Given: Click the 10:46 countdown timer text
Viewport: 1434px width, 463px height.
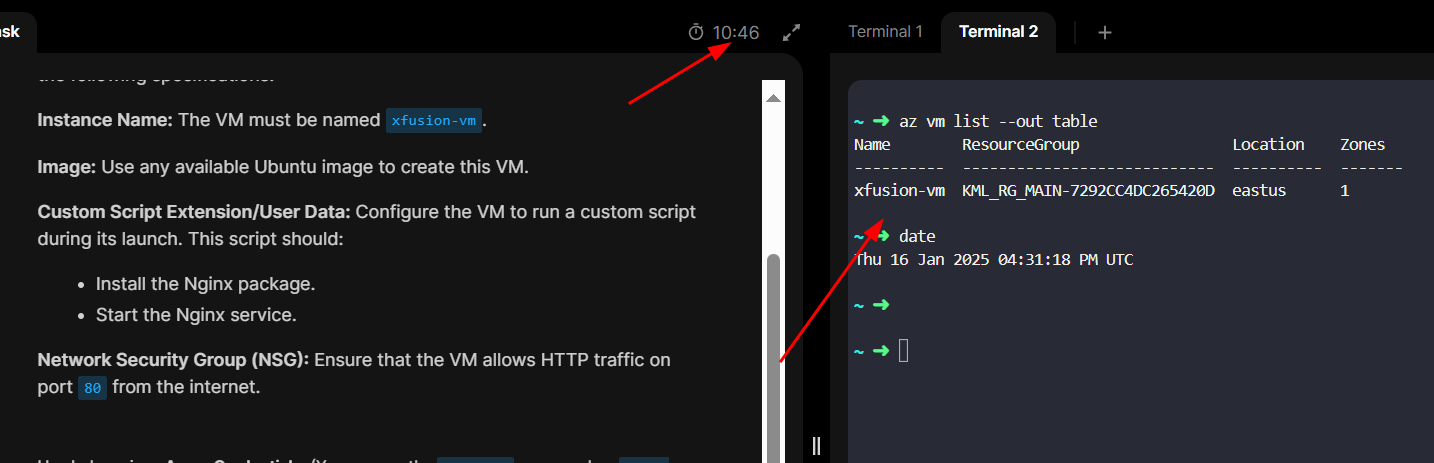Looking at the screenshot, I should [x=736, y=33].
